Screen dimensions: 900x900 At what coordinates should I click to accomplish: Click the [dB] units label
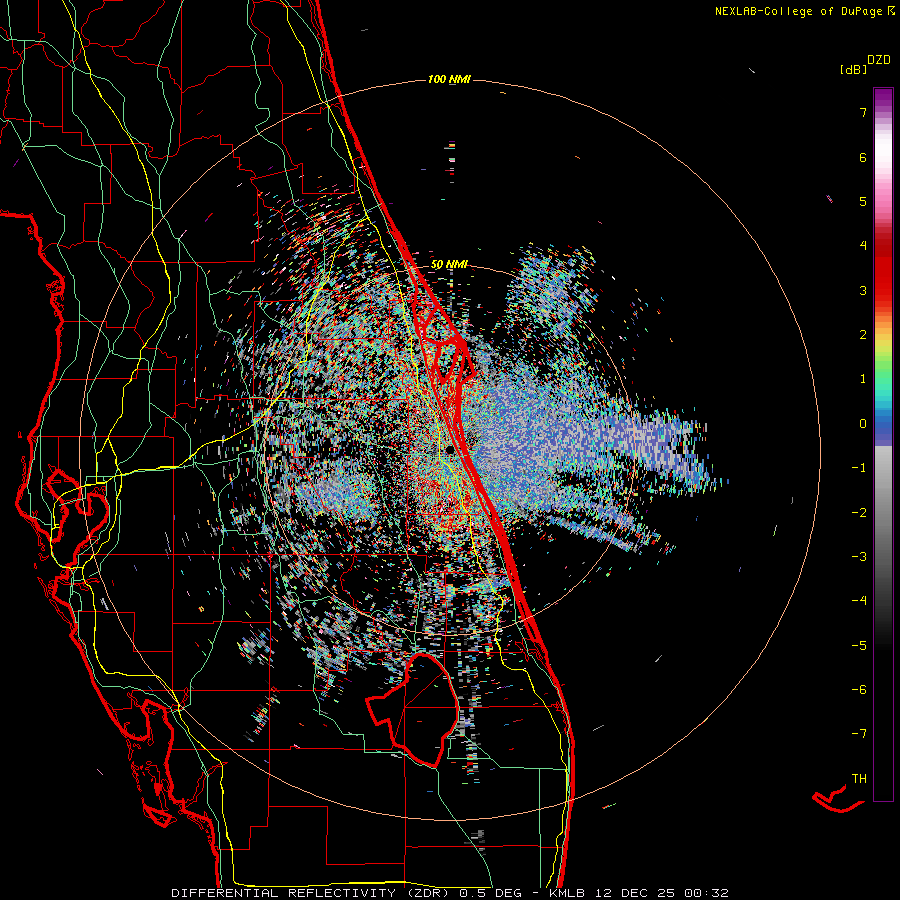(x=854, y=69)
